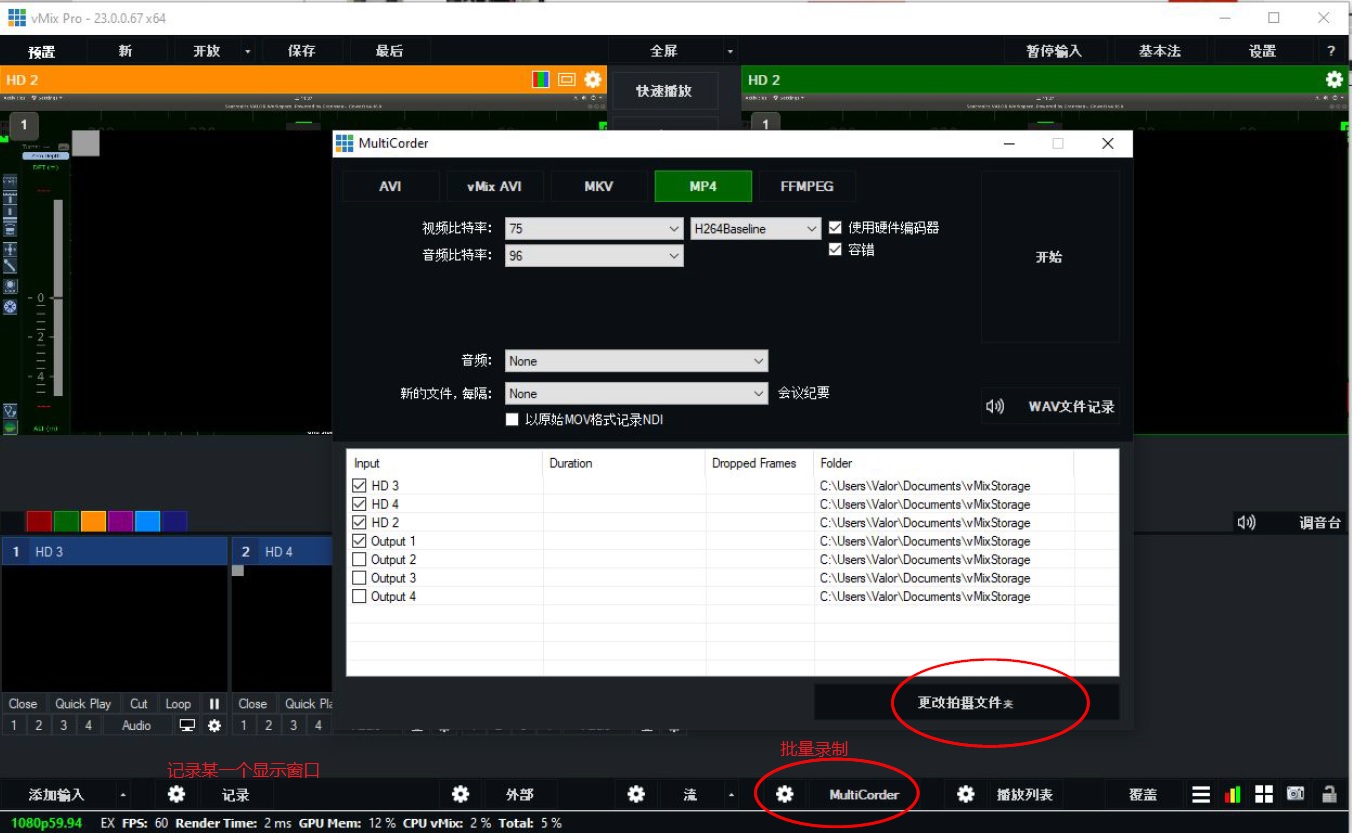Image resolution: width=1352 pixels, height=833 pixels.
Task: Check Output 3 in the input list
Action: coord(360,578)
